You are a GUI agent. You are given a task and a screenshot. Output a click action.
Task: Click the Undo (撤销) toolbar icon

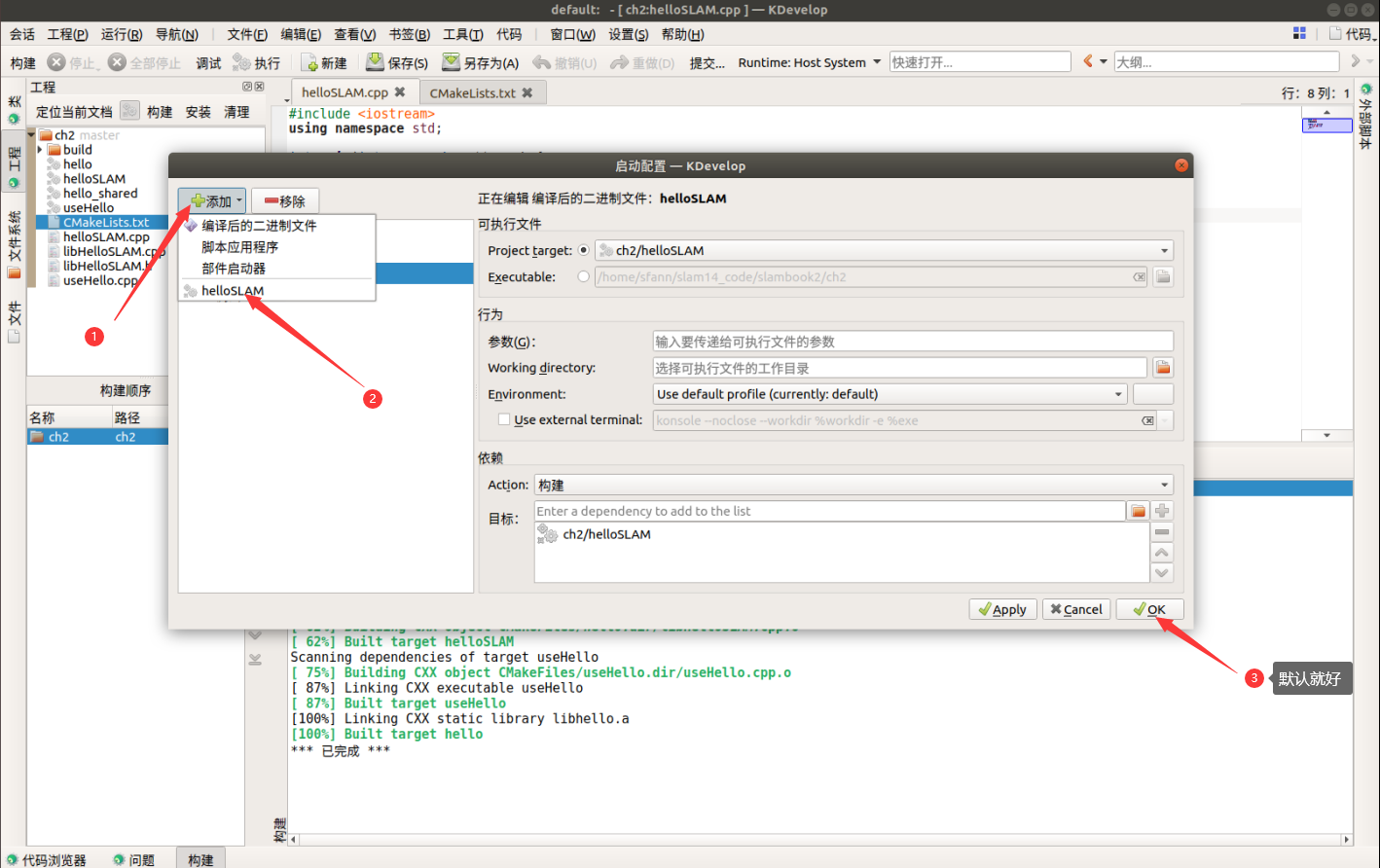click(x=542, y=62)
